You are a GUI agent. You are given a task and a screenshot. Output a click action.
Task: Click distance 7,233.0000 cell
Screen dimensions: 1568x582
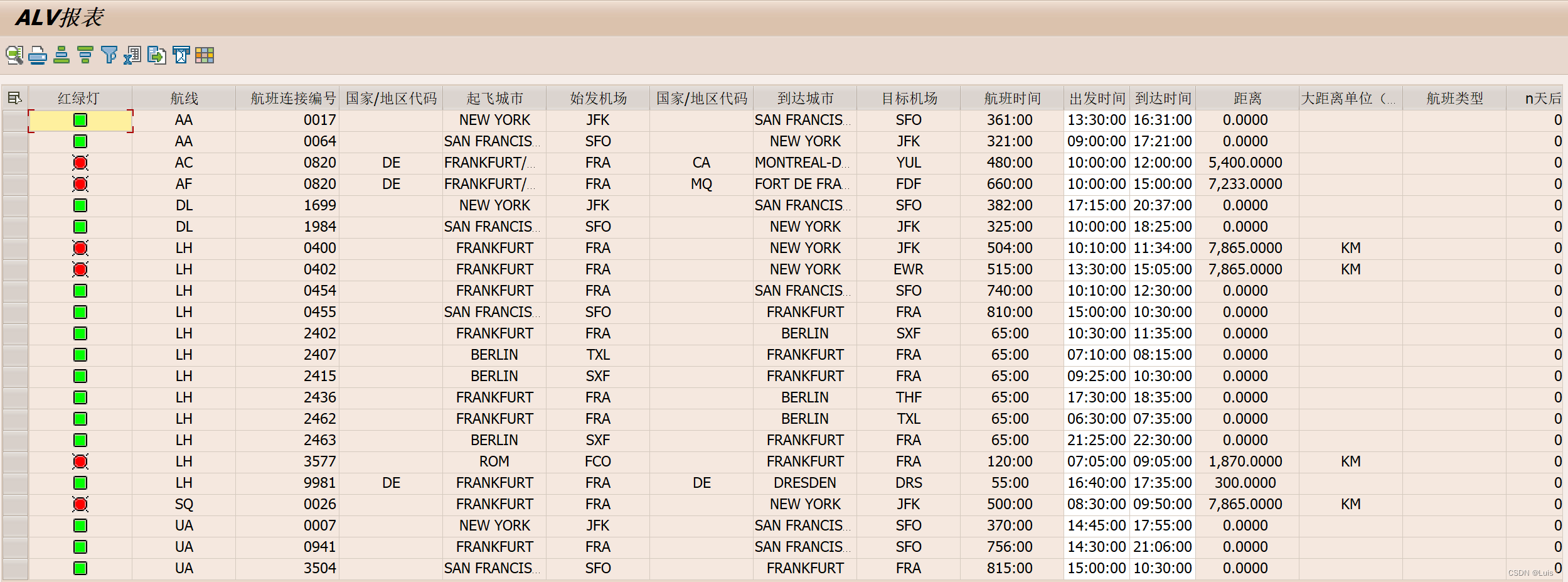point(1247,184)
